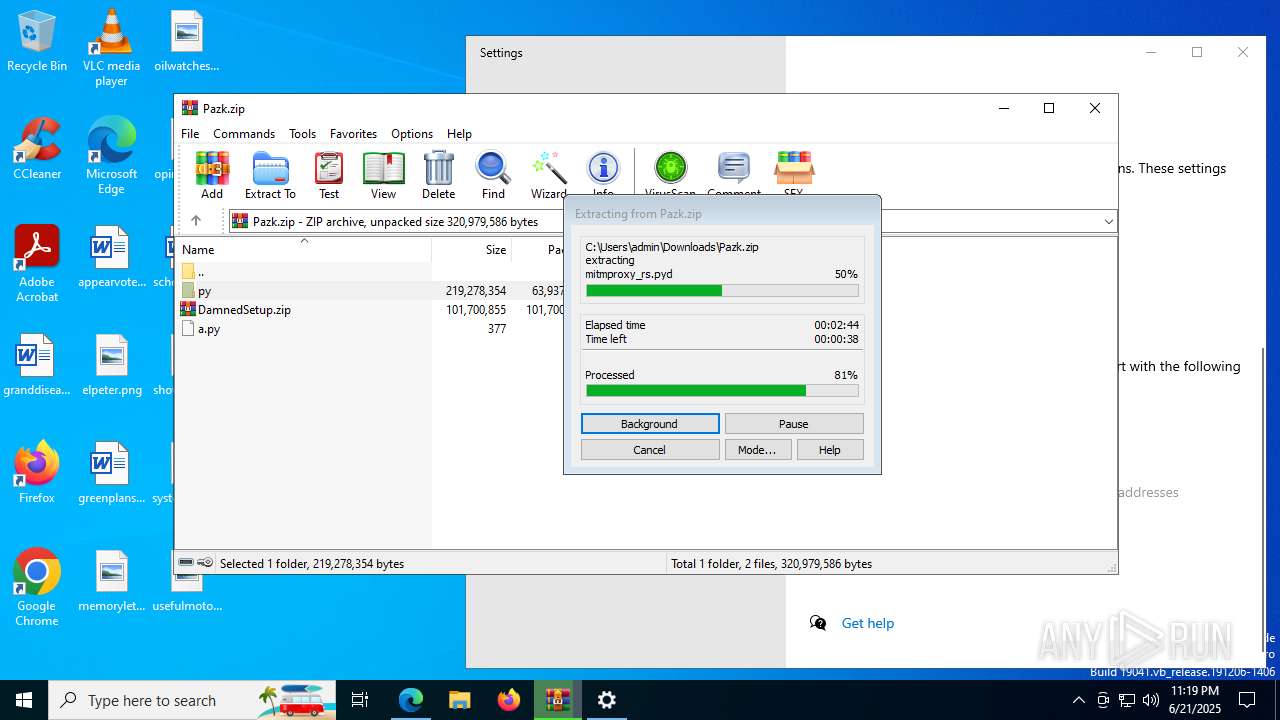Viewport: 1280px width, 720px height.
Task: Open greenplans Word document on desktop
Action: pos(111,473)
